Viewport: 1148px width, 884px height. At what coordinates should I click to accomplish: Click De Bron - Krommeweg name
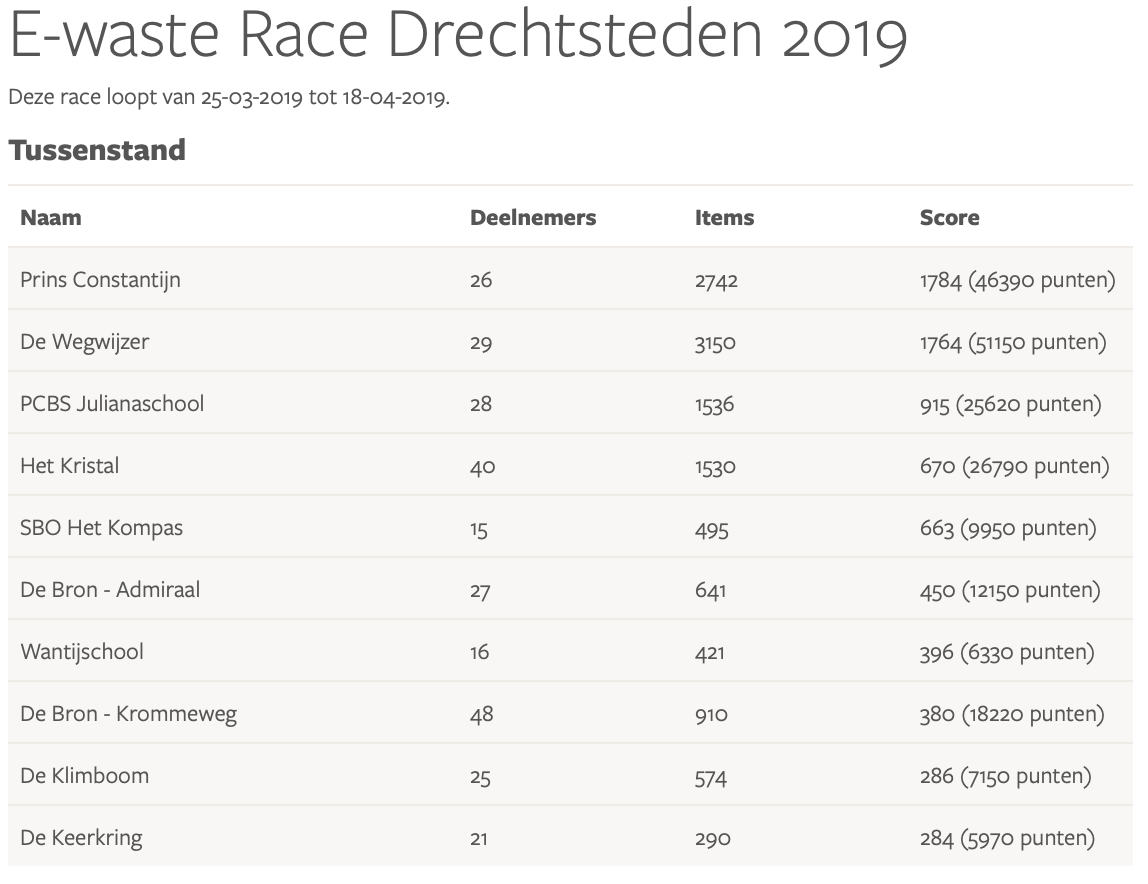[x=128, y=714]
